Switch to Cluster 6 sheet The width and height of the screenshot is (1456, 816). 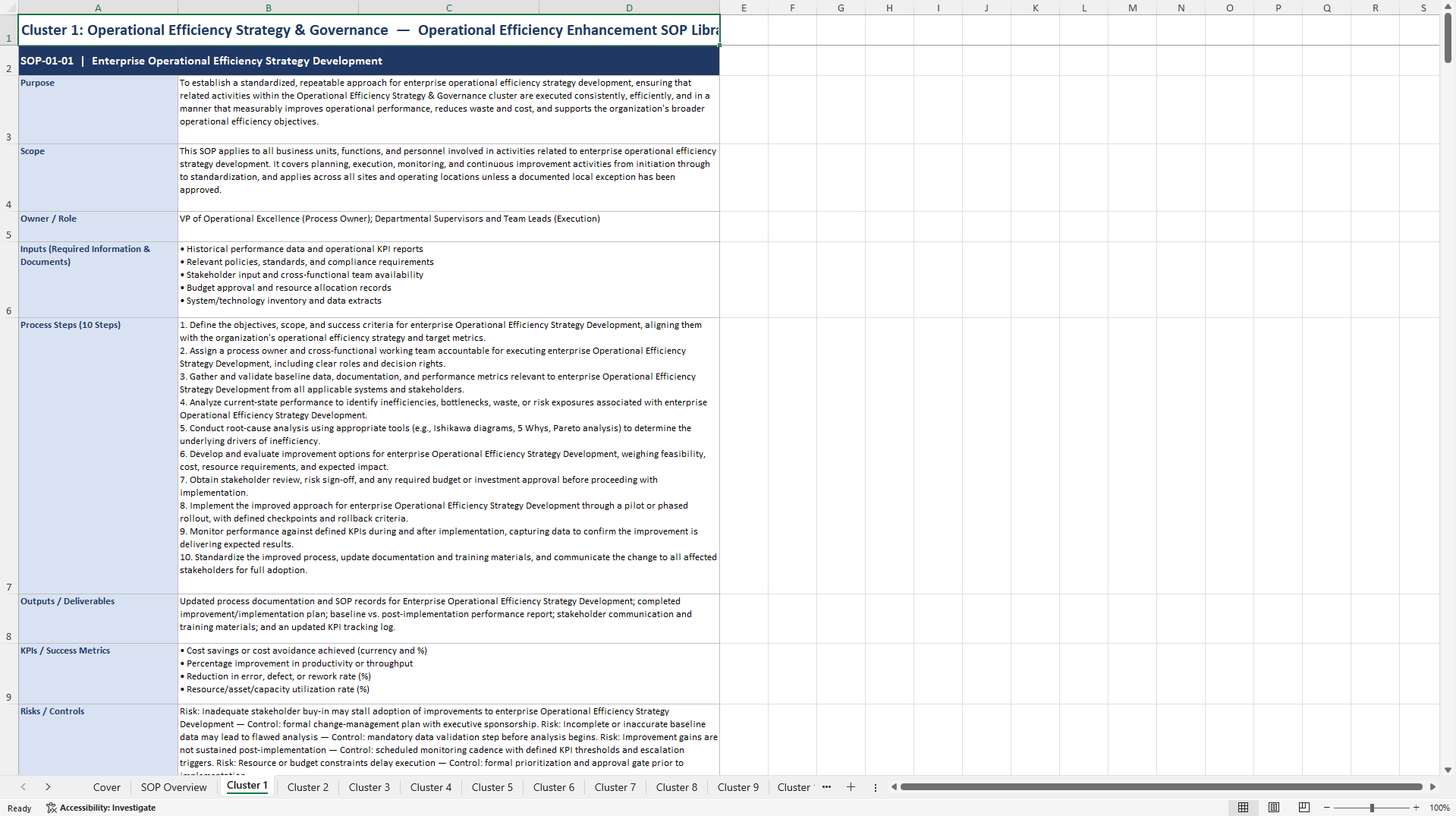(554, 787)
